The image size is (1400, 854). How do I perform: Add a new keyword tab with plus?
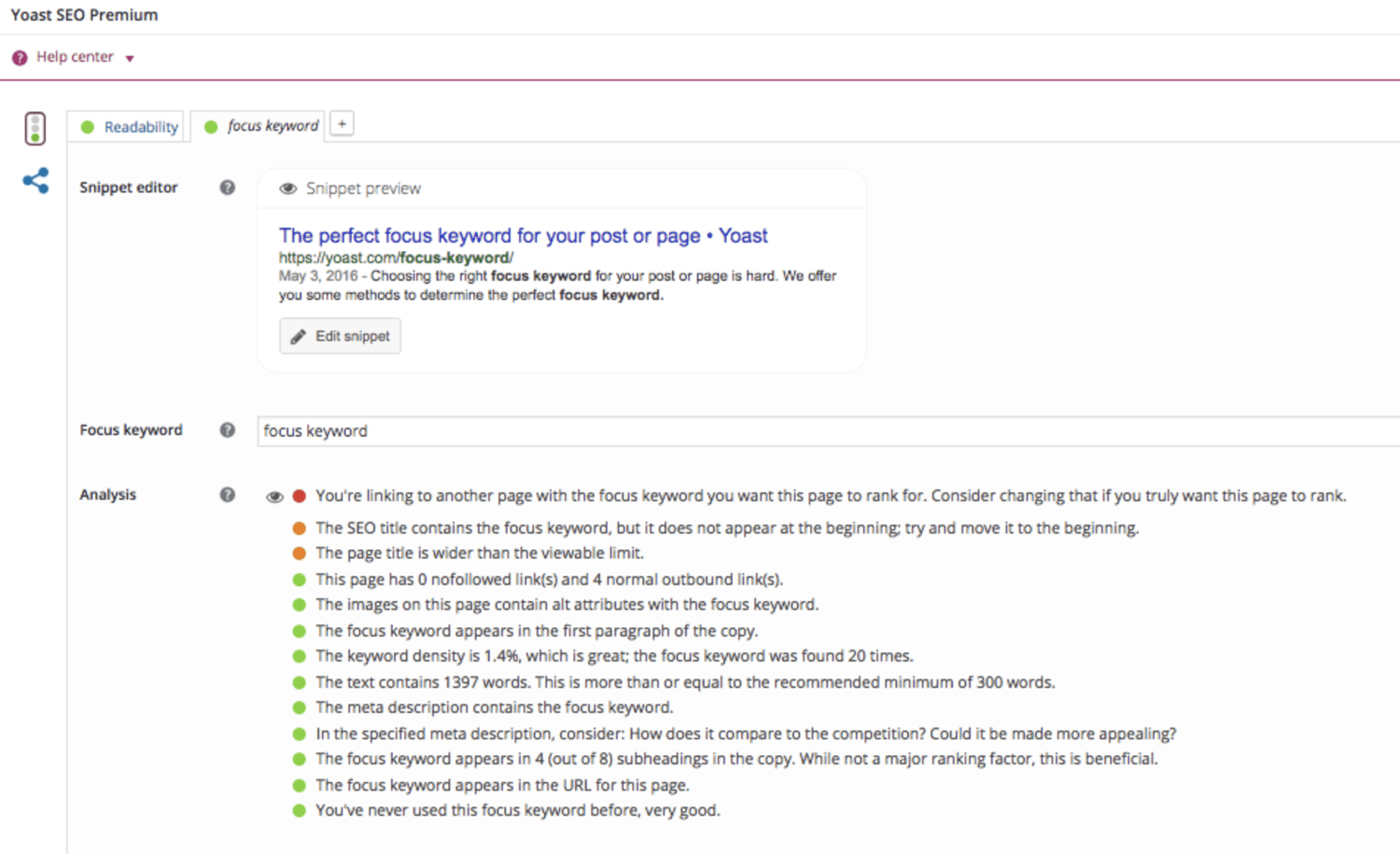click(x=342, y=124)
